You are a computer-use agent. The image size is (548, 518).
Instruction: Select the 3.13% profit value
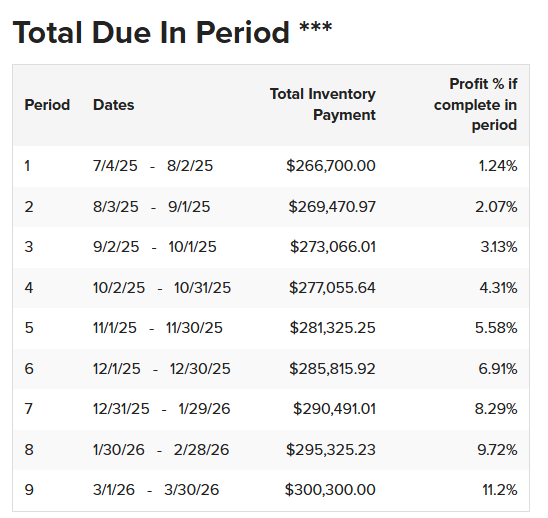(499, 247)
